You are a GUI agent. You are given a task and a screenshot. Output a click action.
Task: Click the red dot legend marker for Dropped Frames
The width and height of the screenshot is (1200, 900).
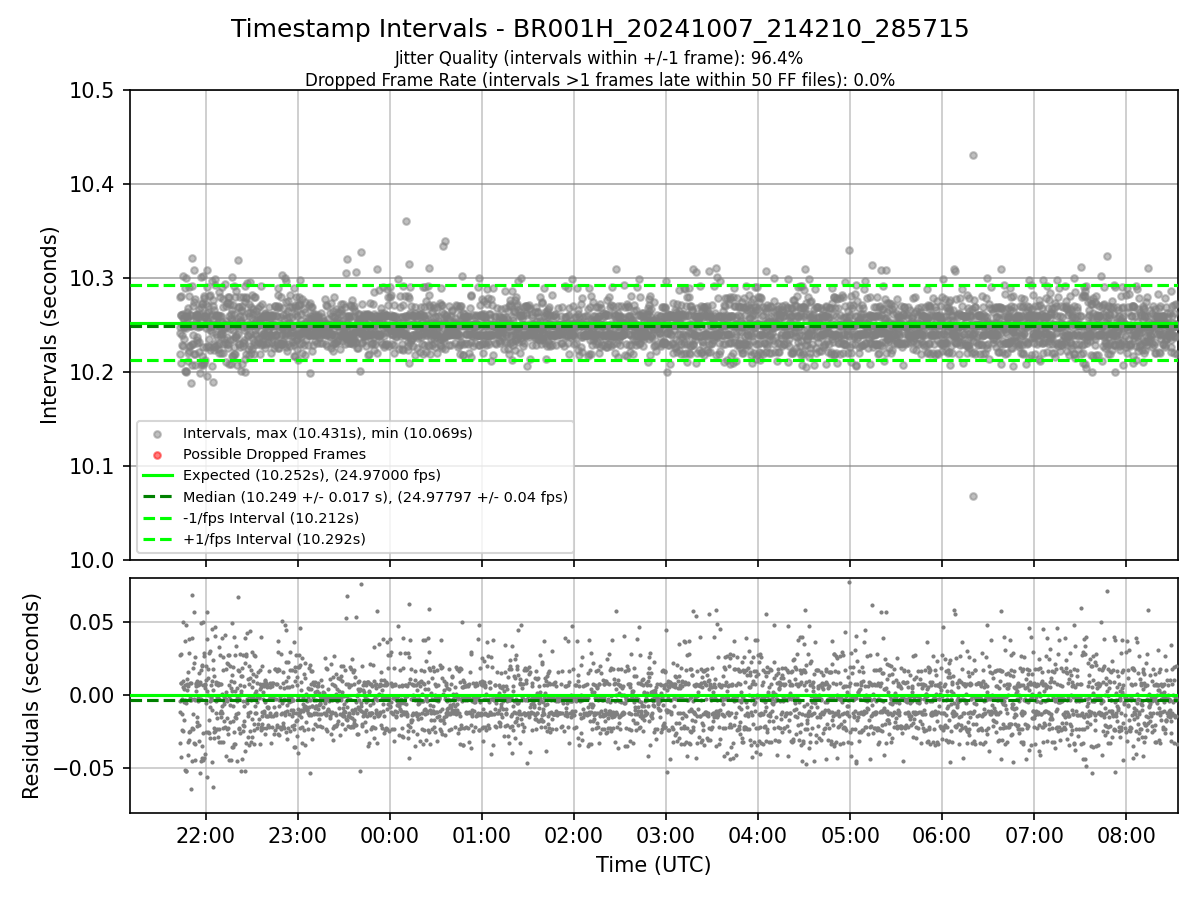[x=157, y=455]
